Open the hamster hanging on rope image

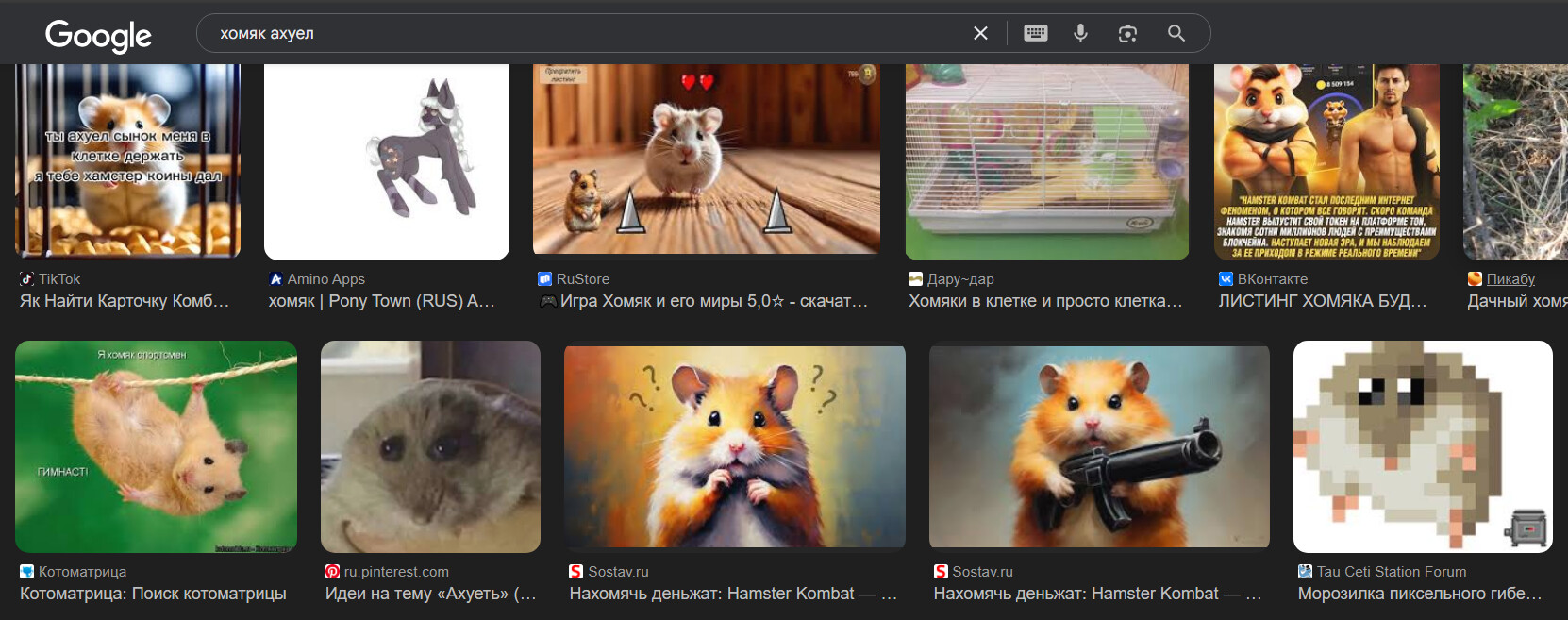tap(156, 446)
